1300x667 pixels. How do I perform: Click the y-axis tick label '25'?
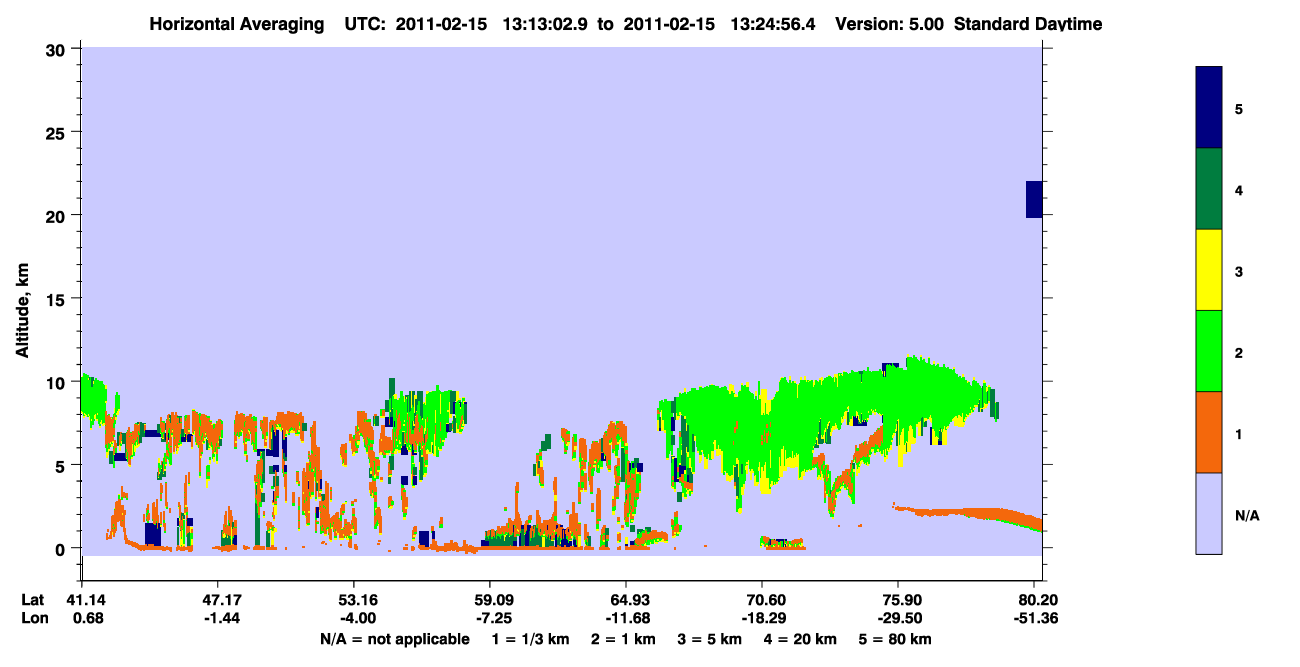pos(57,132)
